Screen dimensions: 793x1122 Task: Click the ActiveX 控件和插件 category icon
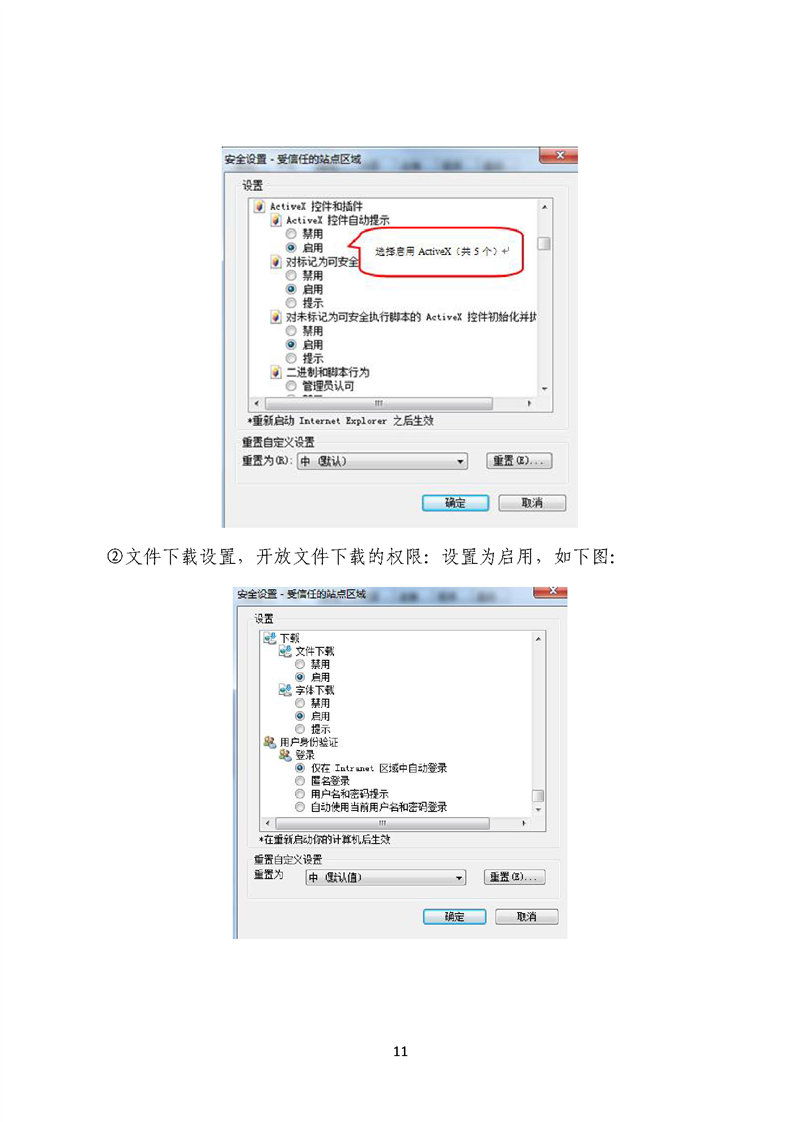tap(259, 206)
